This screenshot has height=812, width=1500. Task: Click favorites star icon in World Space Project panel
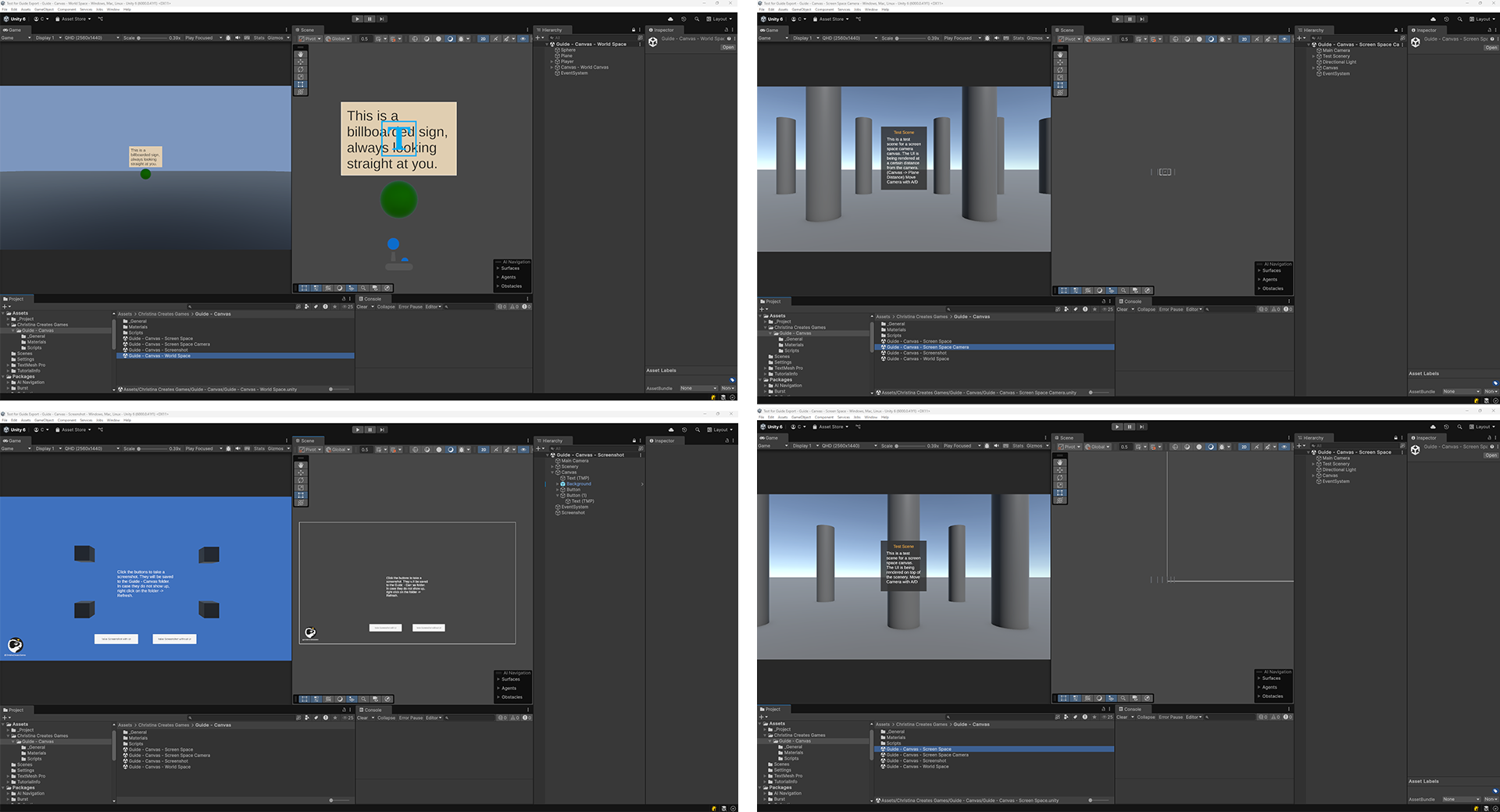[335, 306]
